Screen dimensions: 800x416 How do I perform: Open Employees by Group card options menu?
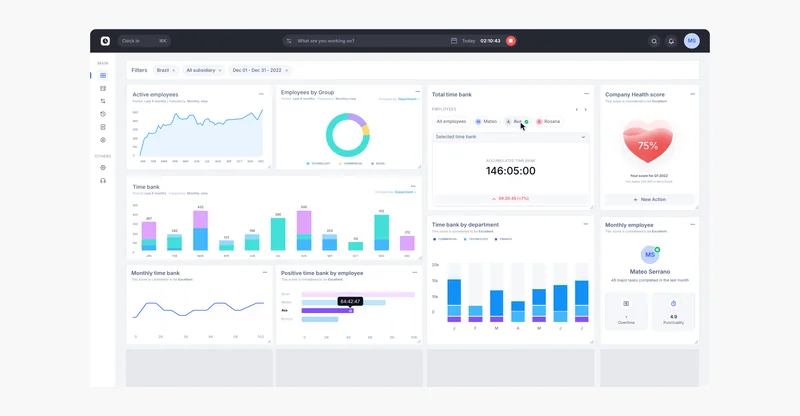coord(417,92)
